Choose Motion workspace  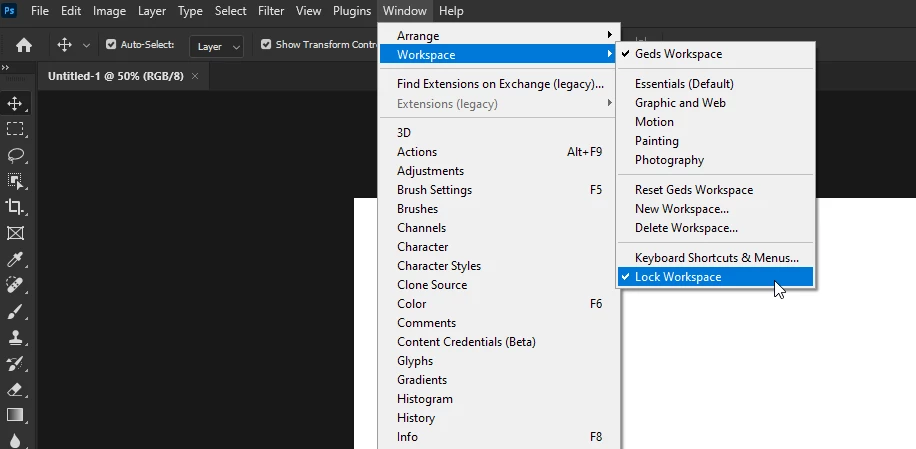coord(715,122)
